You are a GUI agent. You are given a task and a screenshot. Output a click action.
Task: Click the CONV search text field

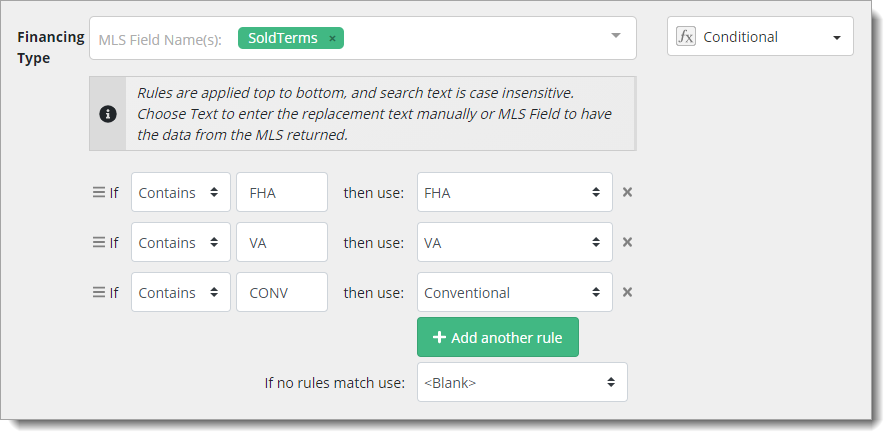click(x=281, y=292)
